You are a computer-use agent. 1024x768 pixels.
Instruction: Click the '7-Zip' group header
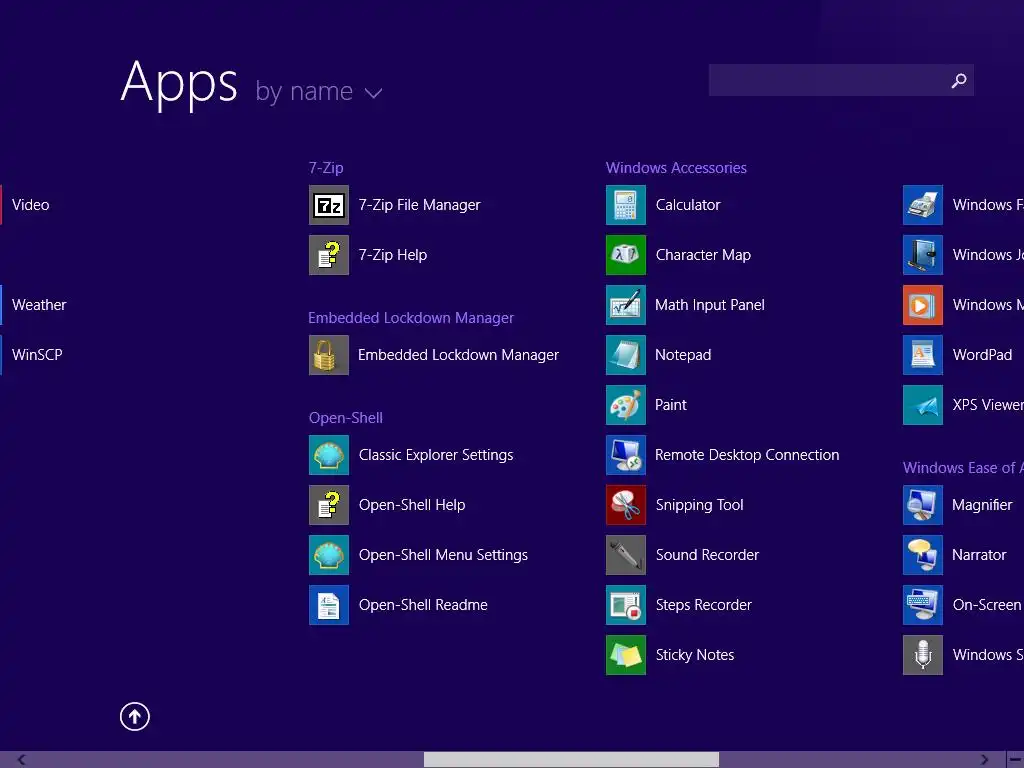(326, 168)
